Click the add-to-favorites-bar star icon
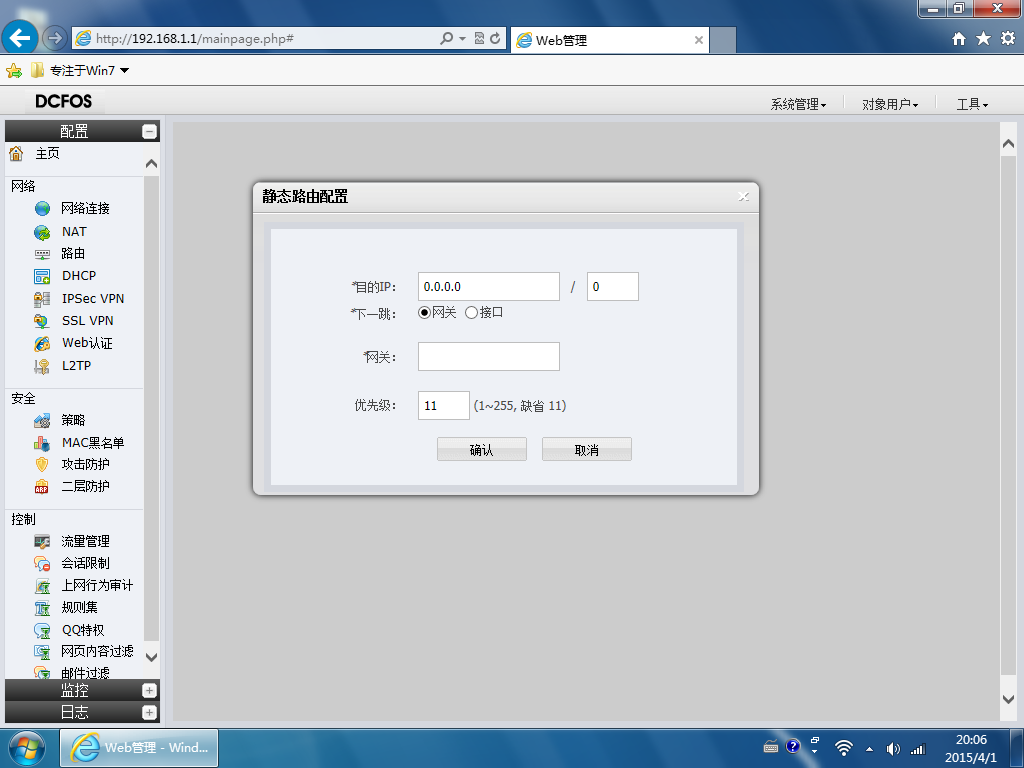Viewport: 1024px width, 768px height. pos(14,71)
